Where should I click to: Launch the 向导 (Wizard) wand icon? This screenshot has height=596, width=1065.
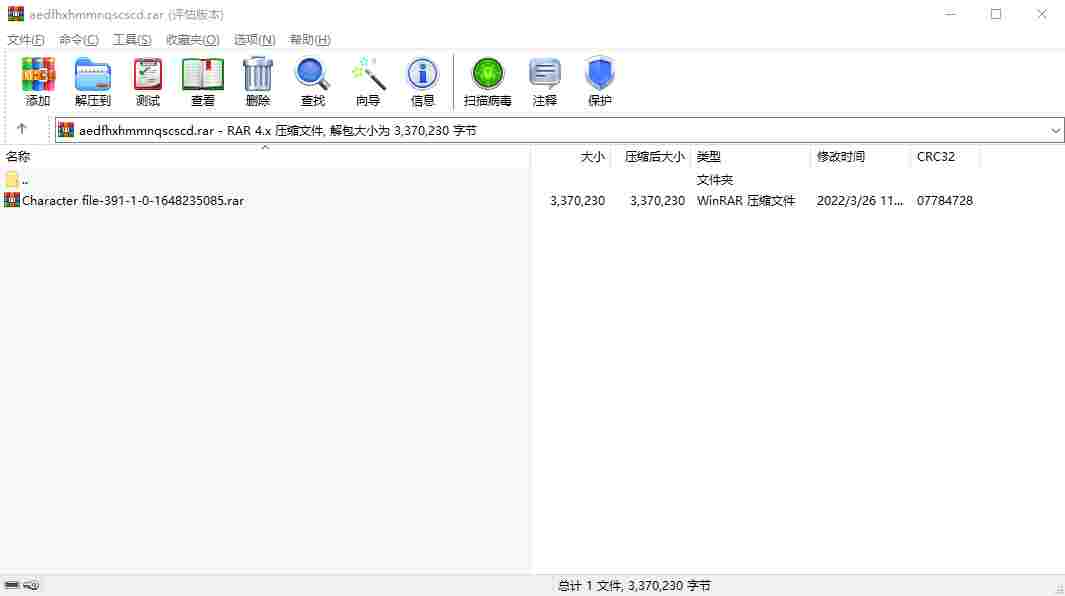click(367, 75)
